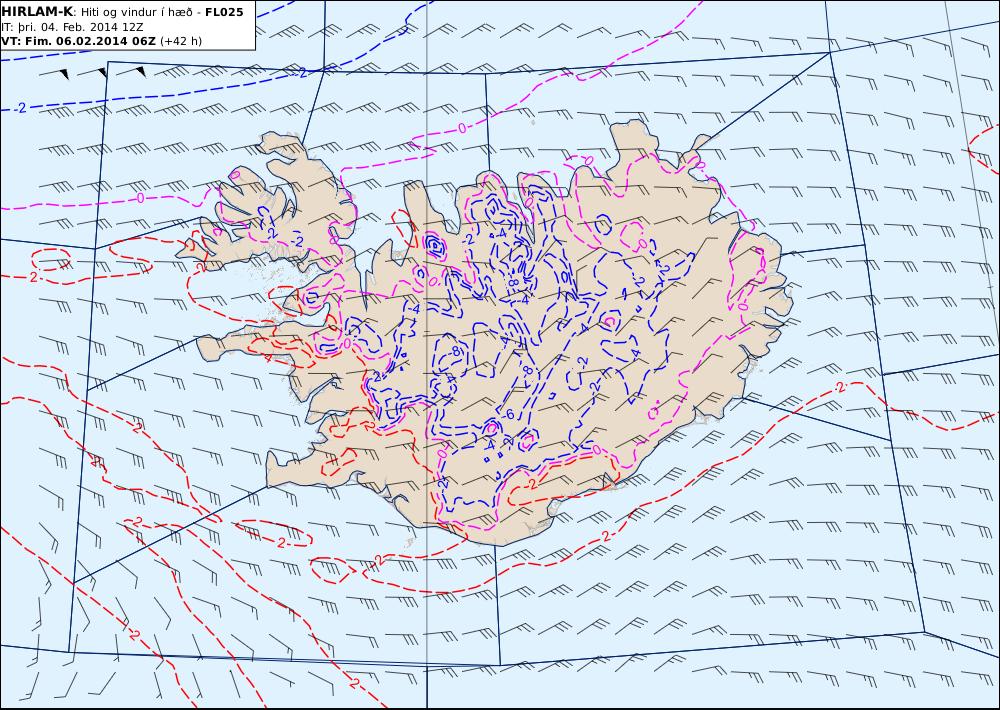Click the valid time 'Fim. 06.02.2014 06Z'
This screenshot has height=710, width=1000.
[x=90, y=41]
